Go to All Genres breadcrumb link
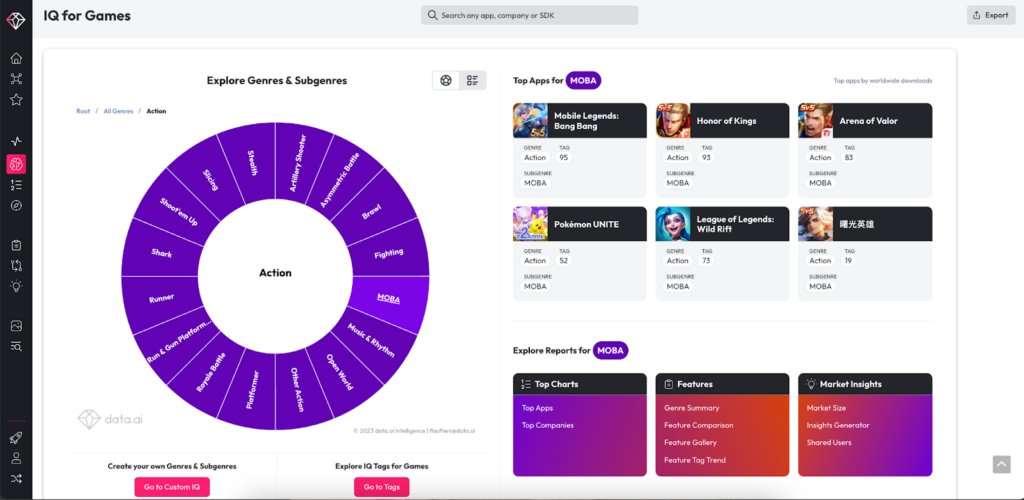Image resolution: width=1024 pixels, height=500 pixels. pos(118,111)
